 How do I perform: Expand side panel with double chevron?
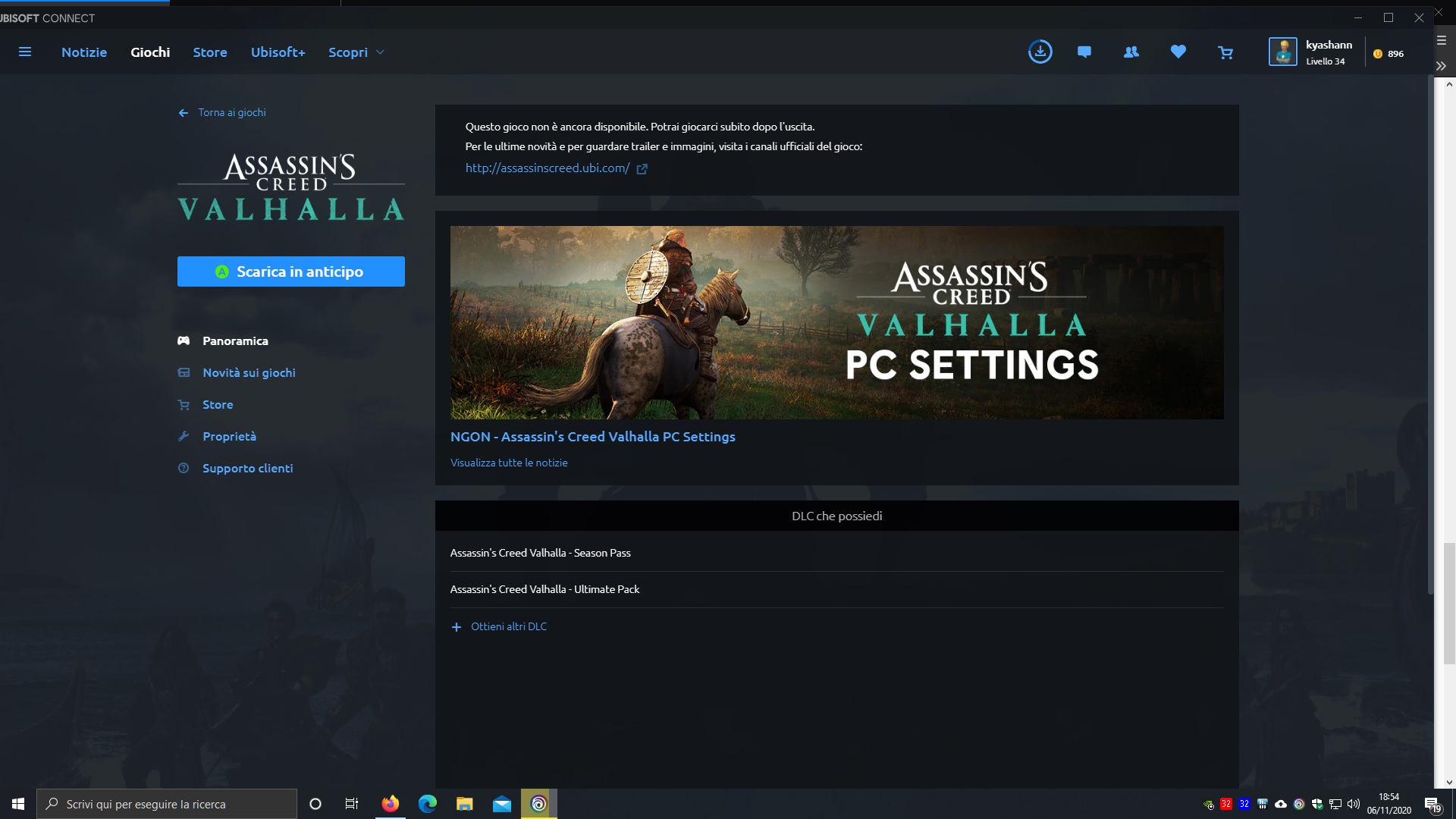click(1441, 66)
